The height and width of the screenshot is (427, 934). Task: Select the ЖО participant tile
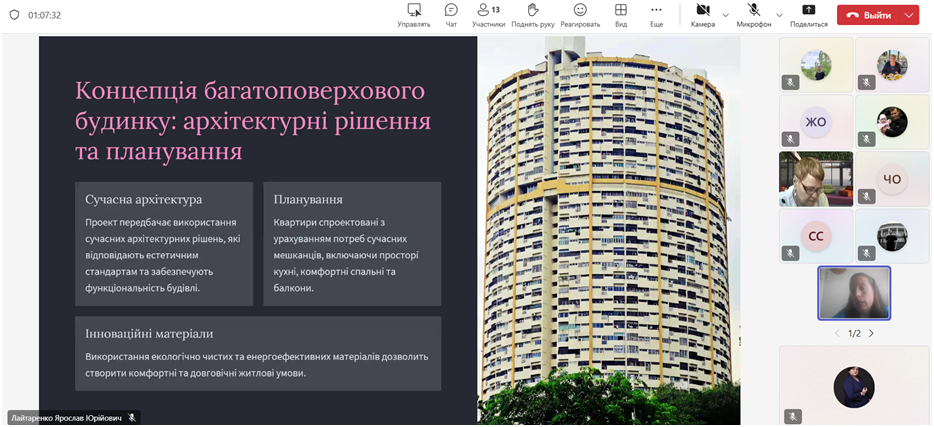pyautogui.click(x=816, y=122)
